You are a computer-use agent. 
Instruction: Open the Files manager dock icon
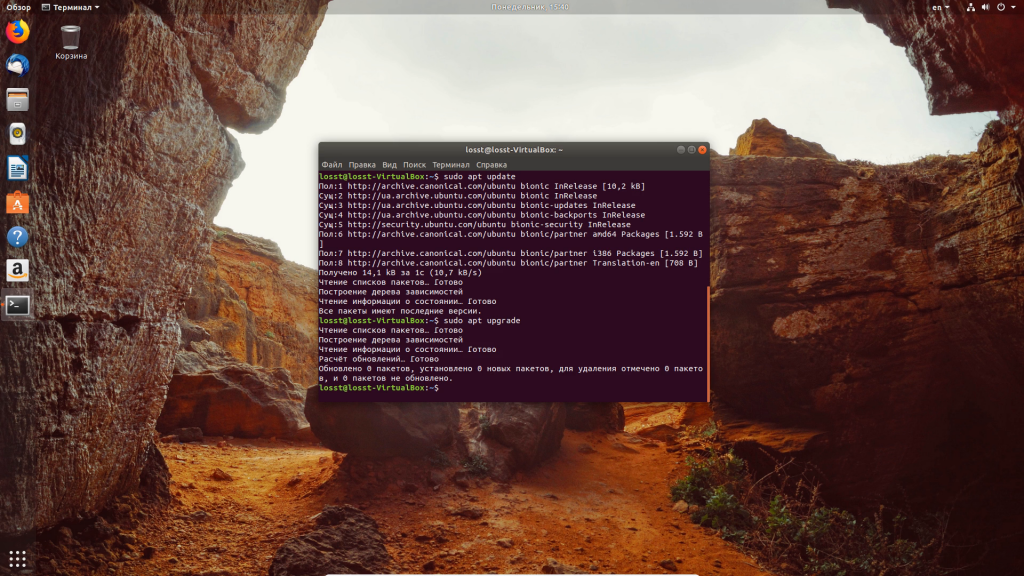[x=18, y=99]
